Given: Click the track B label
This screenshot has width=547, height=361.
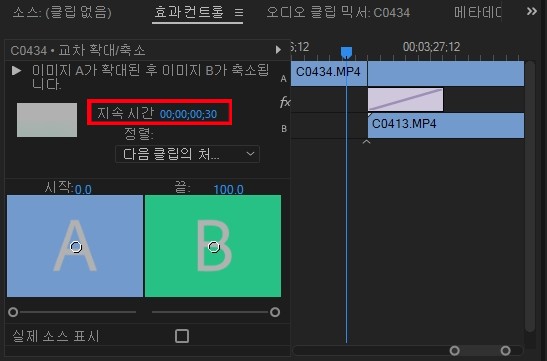Looking at the screenshot, I should (x=284, y=129).
